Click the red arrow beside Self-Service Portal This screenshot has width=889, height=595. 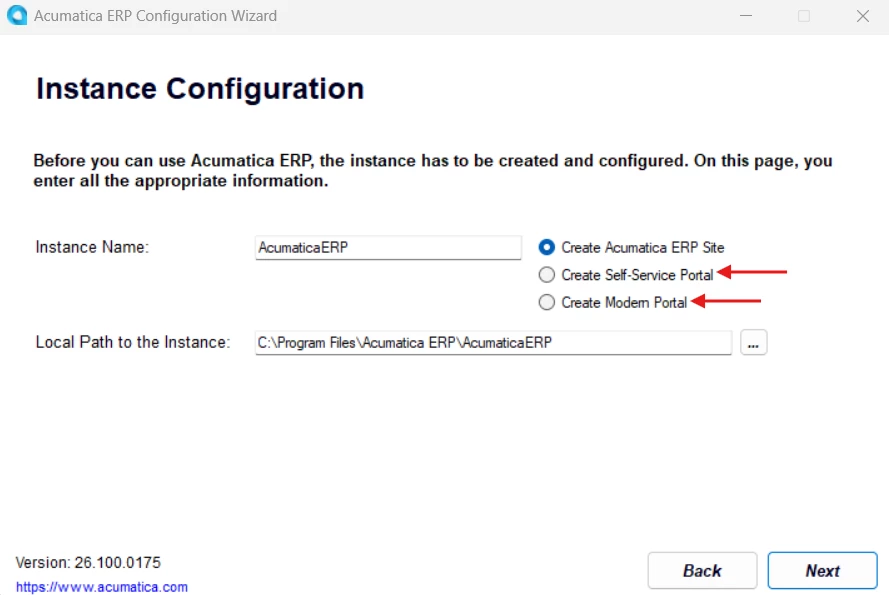(x=752, y=272)
